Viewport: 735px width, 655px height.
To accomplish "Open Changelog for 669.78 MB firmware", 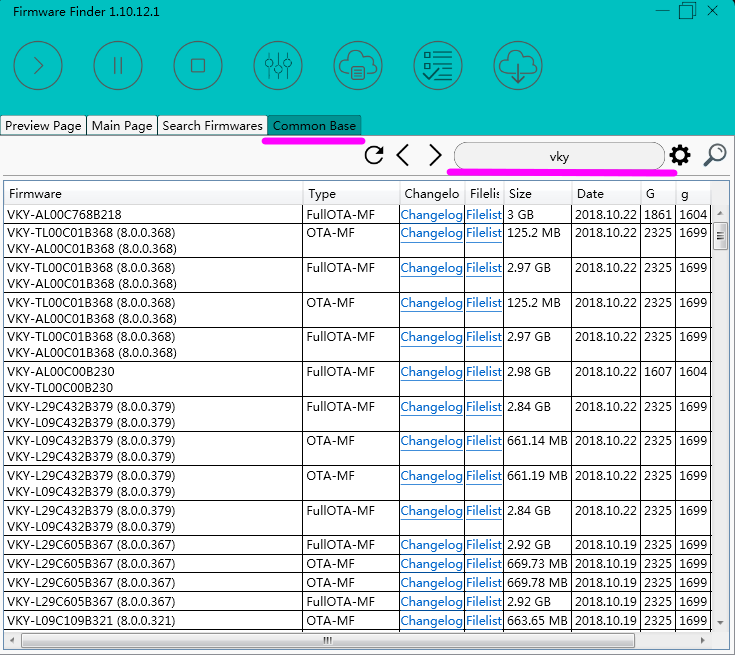I will coord(431,582).
